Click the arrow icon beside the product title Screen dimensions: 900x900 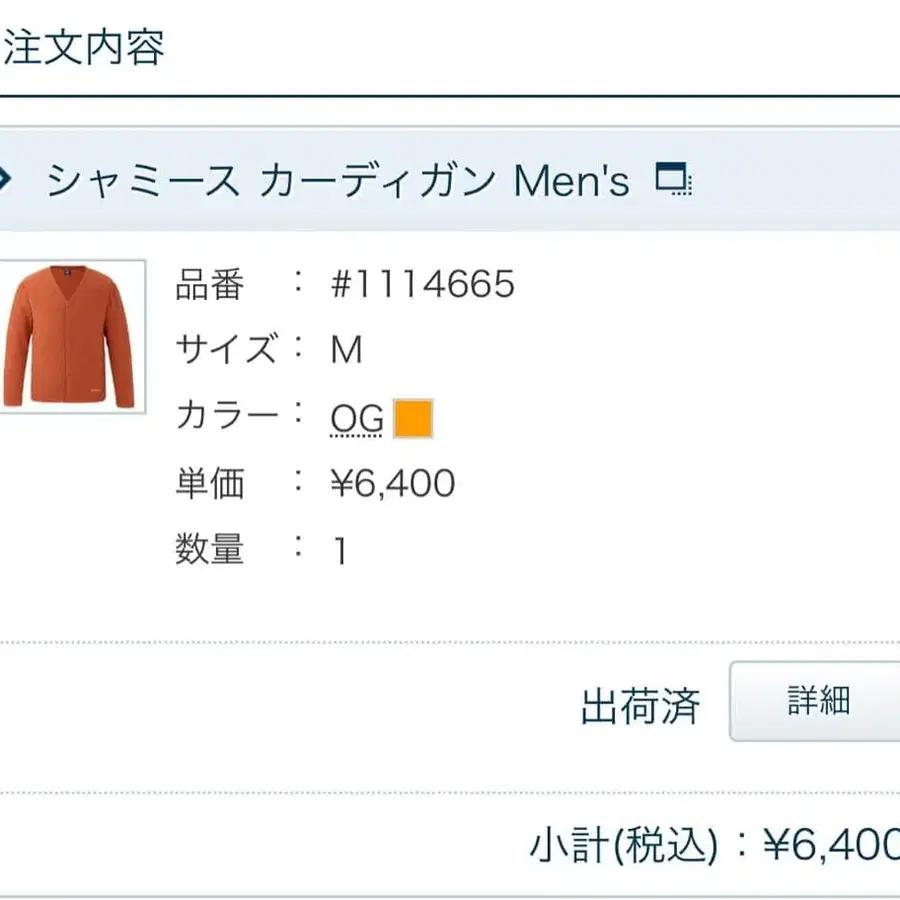point(5,181)
